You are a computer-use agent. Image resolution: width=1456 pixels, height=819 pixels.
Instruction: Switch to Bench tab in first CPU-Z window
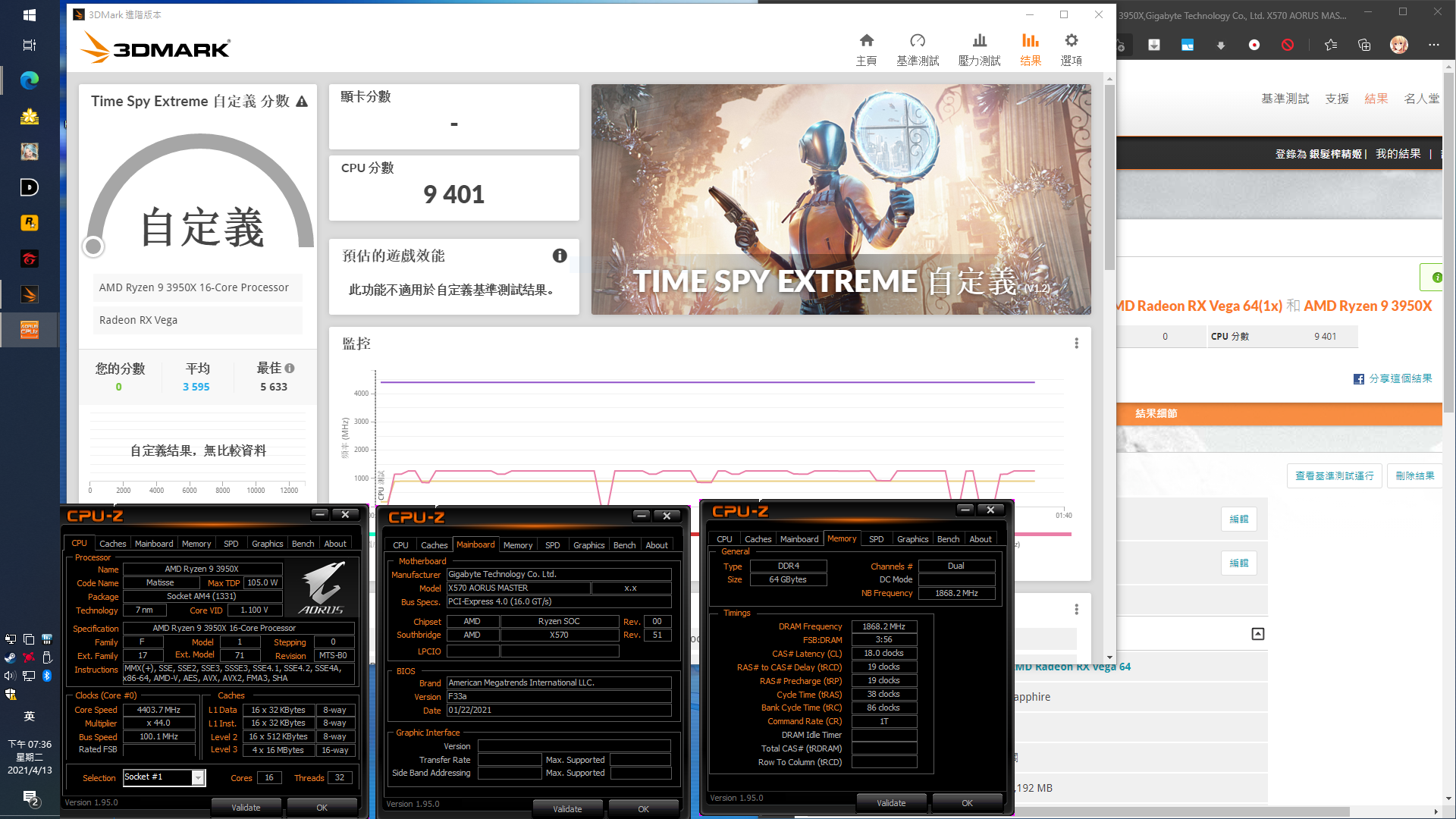(x=303, y=544)
